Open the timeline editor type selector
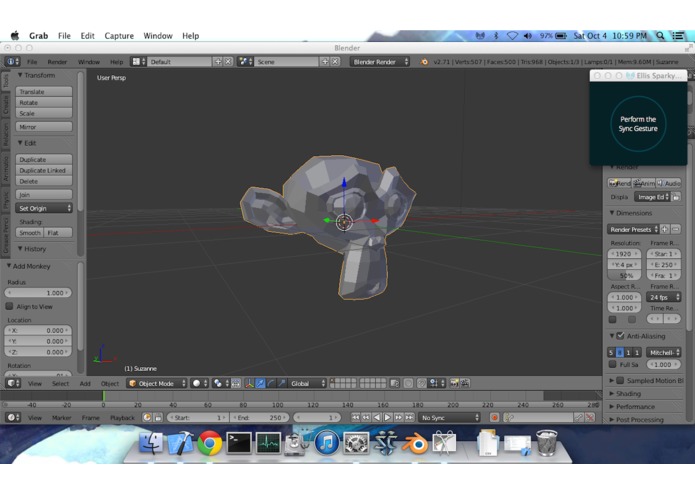 pyautogui.click(x=13, y=417)
